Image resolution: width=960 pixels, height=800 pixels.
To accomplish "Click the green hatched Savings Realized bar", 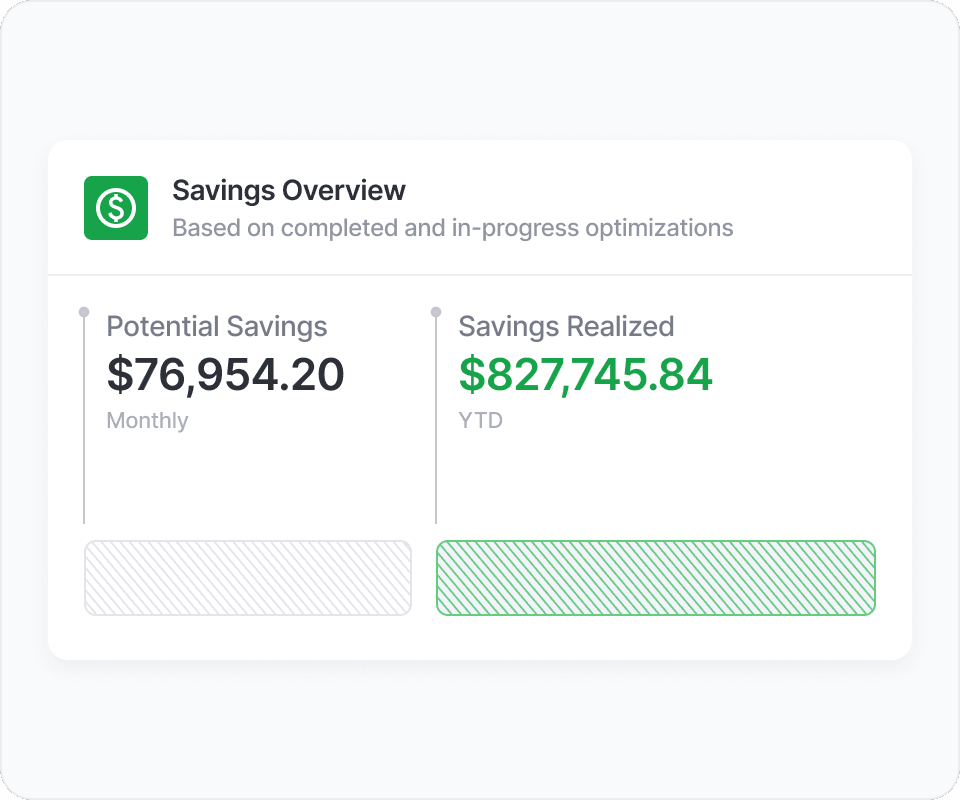I will [656, 578].
